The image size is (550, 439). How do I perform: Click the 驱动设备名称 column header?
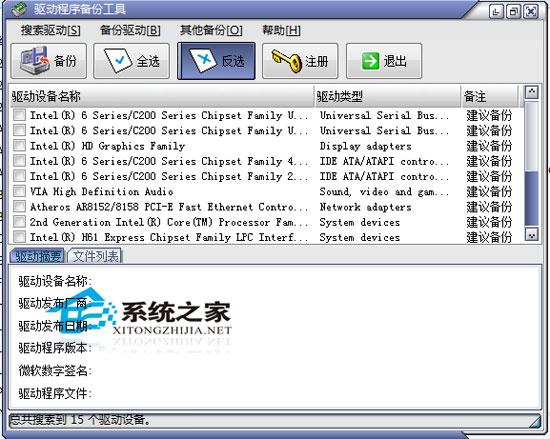pyautogui.click(x=161, y=96)
